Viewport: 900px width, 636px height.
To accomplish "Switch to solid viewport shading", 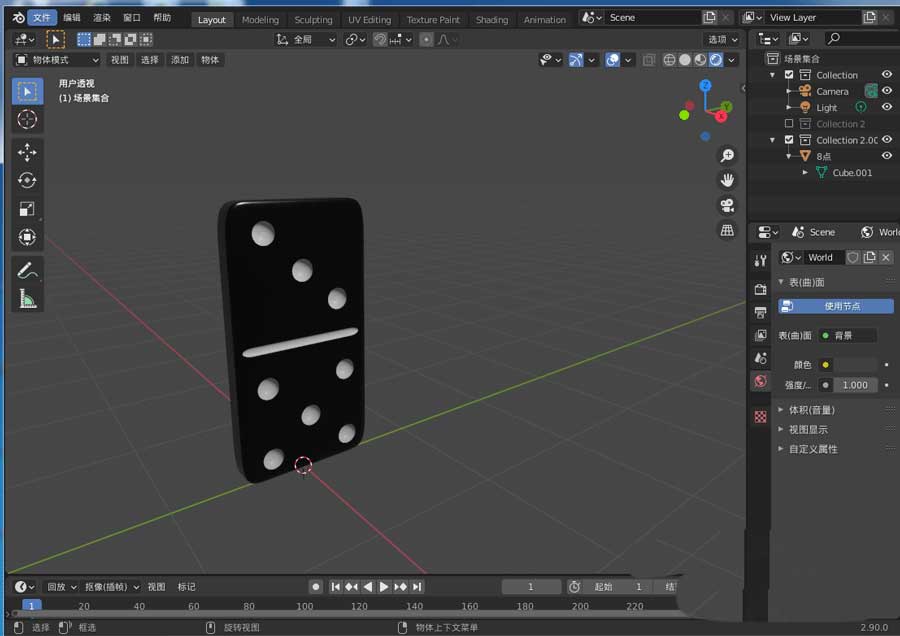I will (x=685, y=60).
